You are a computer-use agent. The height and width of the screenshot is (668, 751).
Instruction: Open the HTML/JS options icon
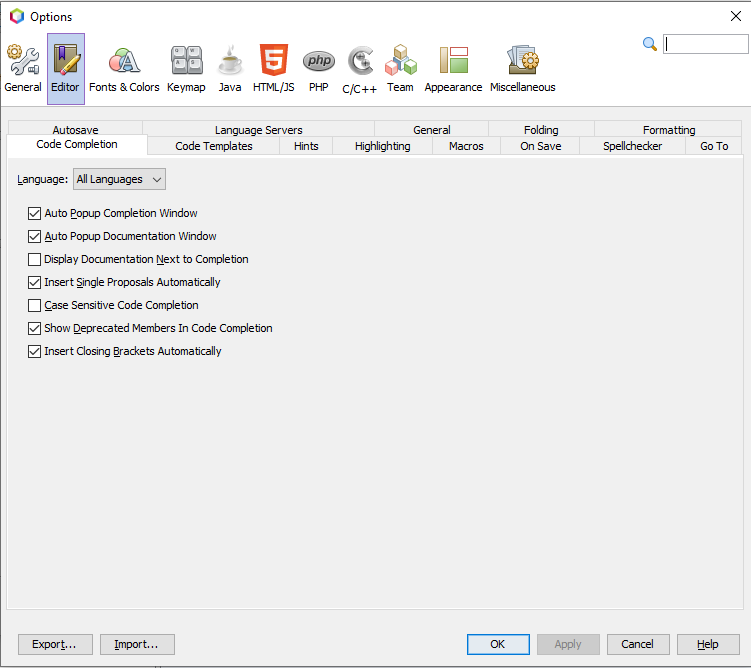(x=274, y=62)
